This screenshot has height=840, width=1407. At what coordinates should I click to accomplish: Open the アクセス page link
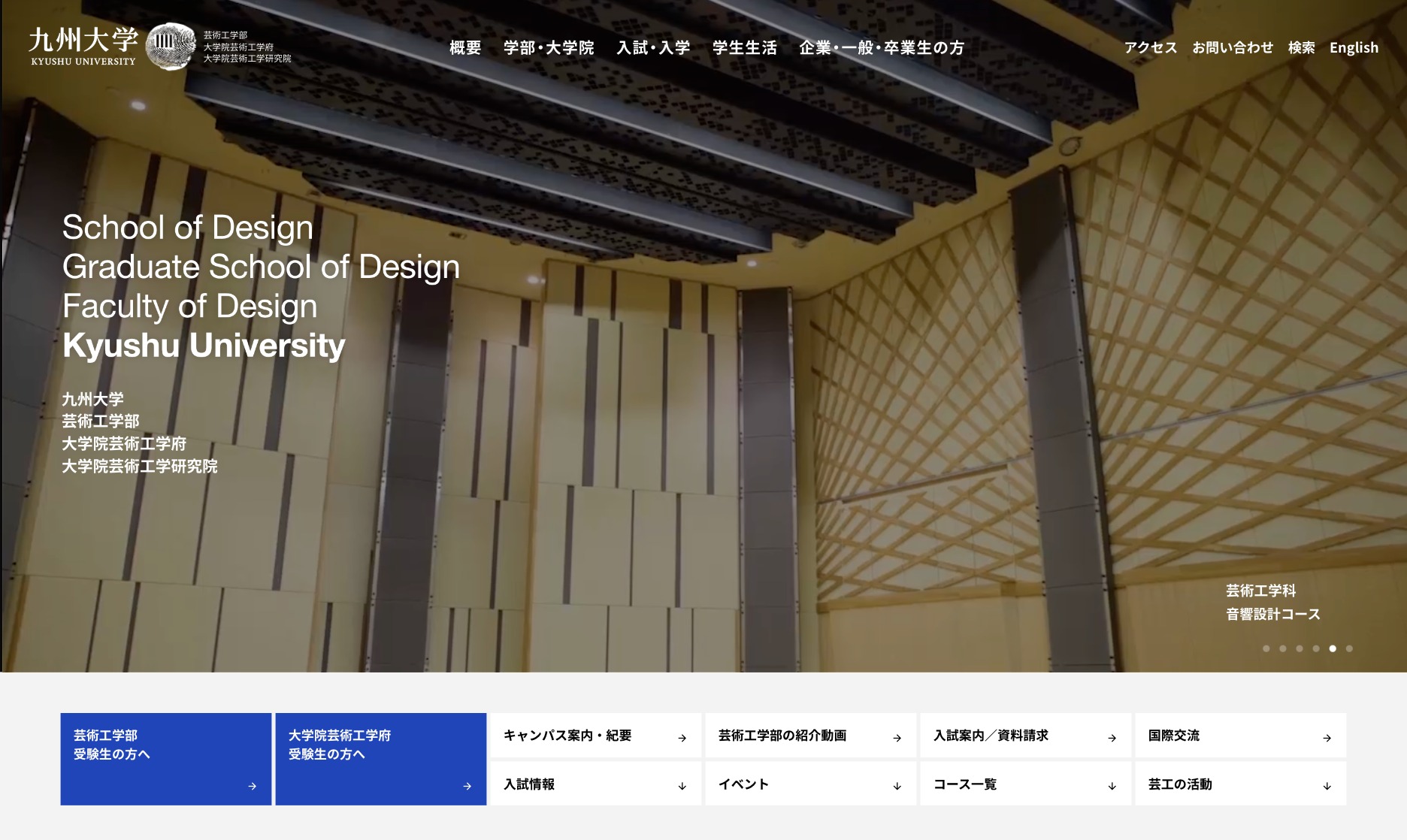(1150, 48)
